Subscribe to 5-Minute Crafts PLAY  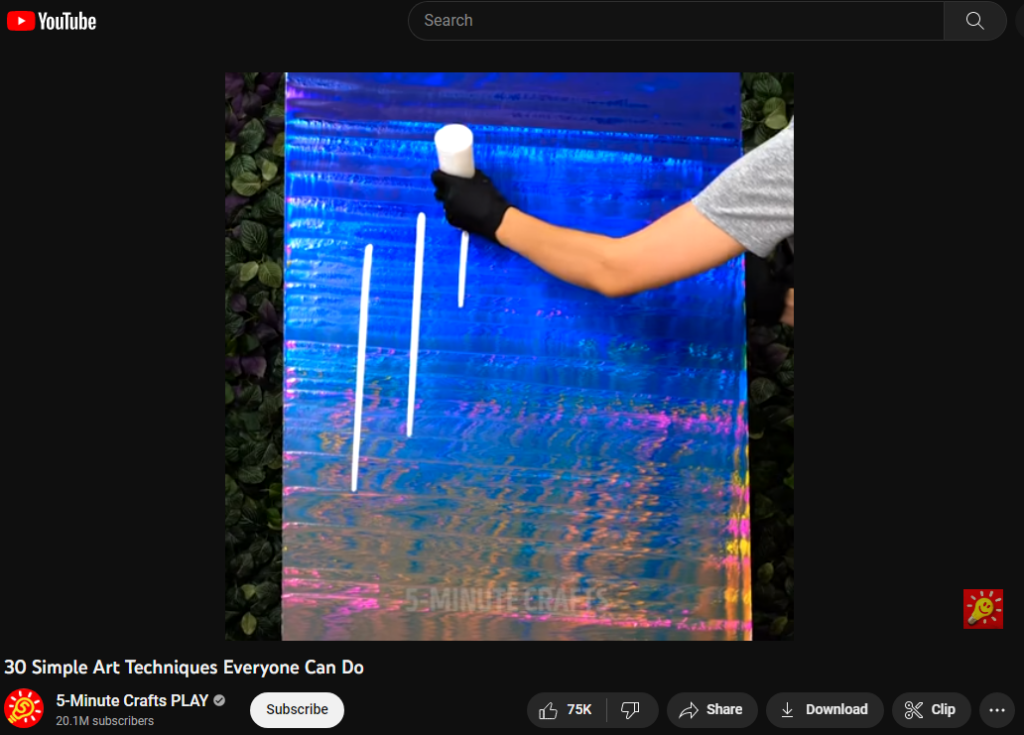click(297, 710)
